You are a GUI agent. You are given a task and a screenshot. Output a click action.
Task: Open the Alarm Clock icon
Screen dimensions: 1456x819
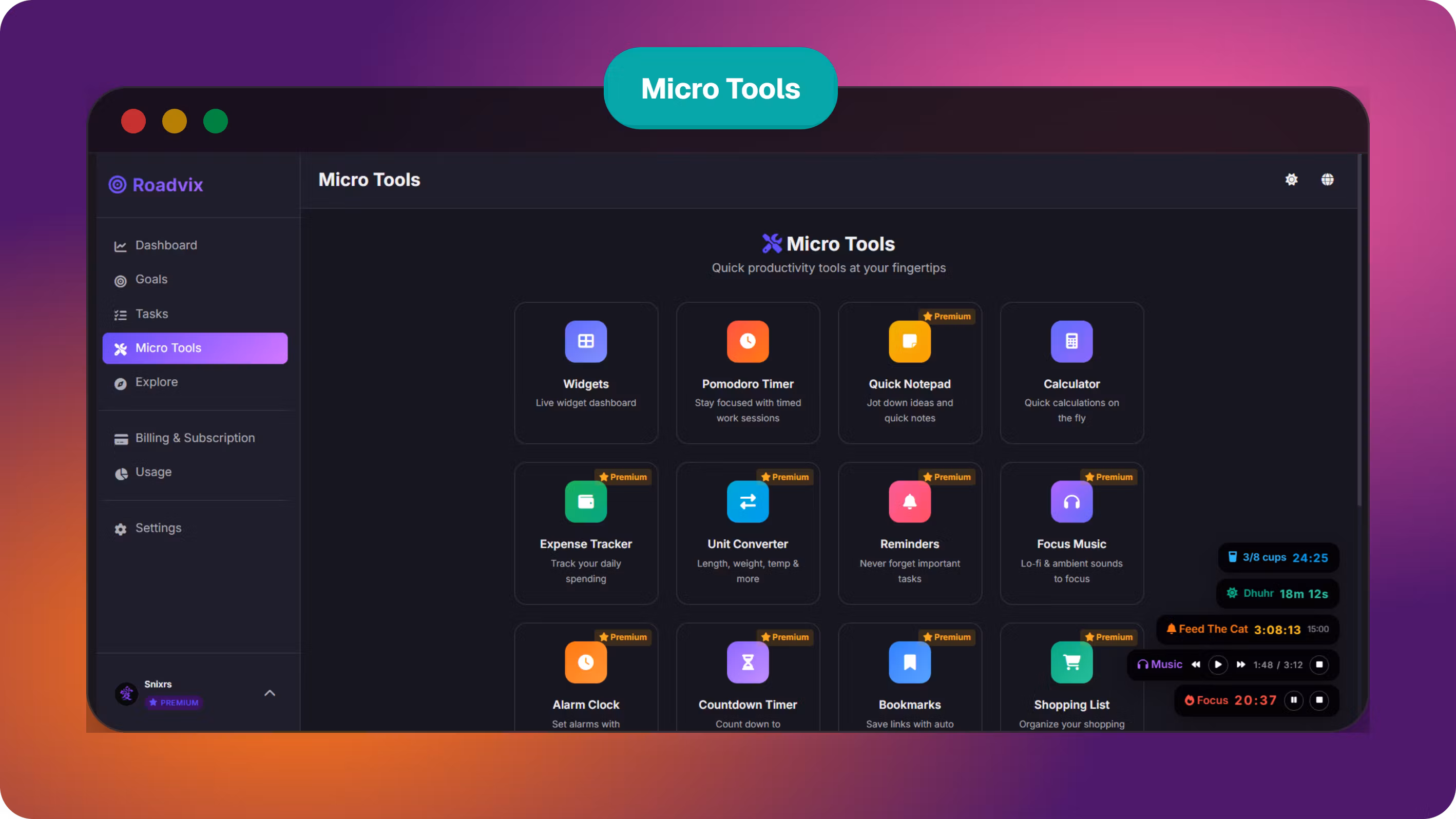coord(586,662)
